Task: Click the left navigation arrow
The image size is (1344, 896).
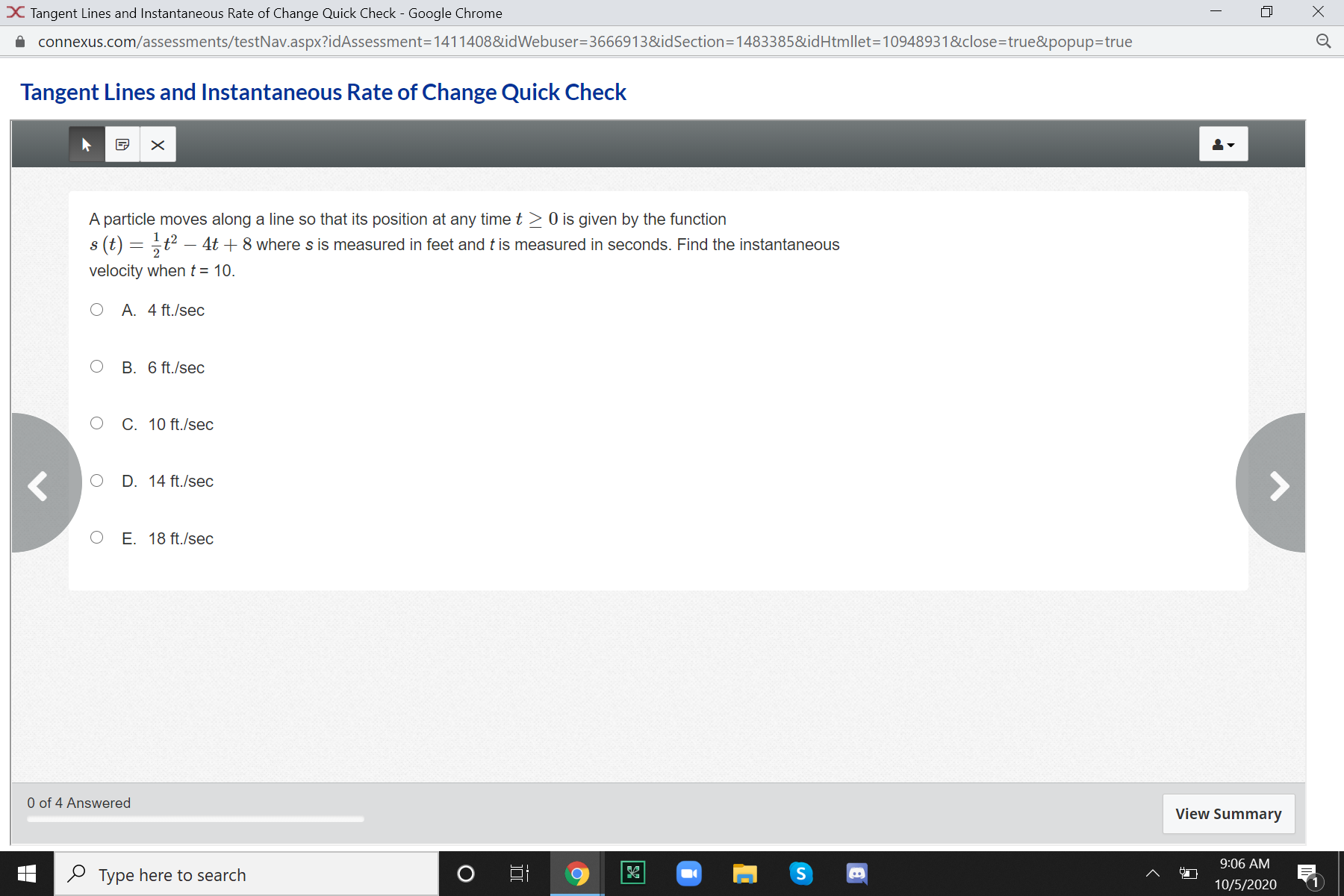Action: coord(37,485)
